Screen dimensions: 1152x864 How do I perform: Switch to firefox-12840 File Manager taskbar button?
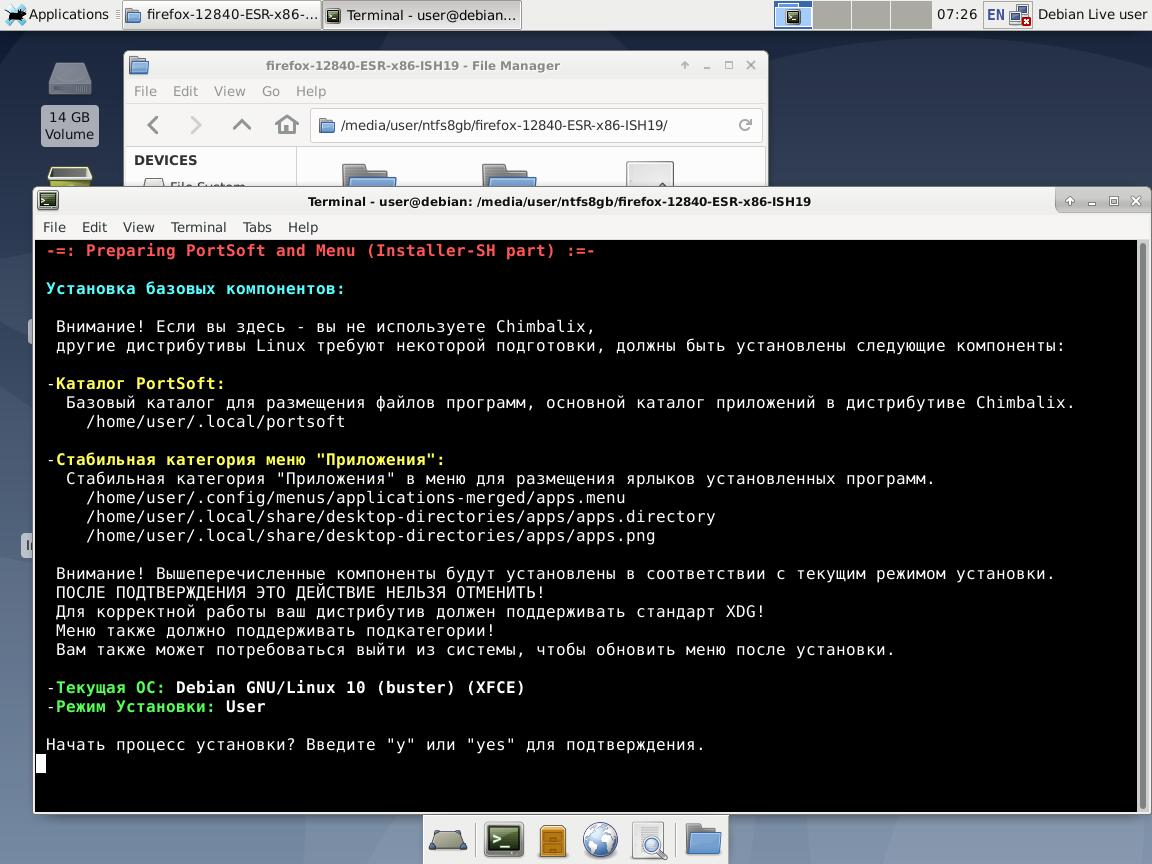[x=222, y=15]
